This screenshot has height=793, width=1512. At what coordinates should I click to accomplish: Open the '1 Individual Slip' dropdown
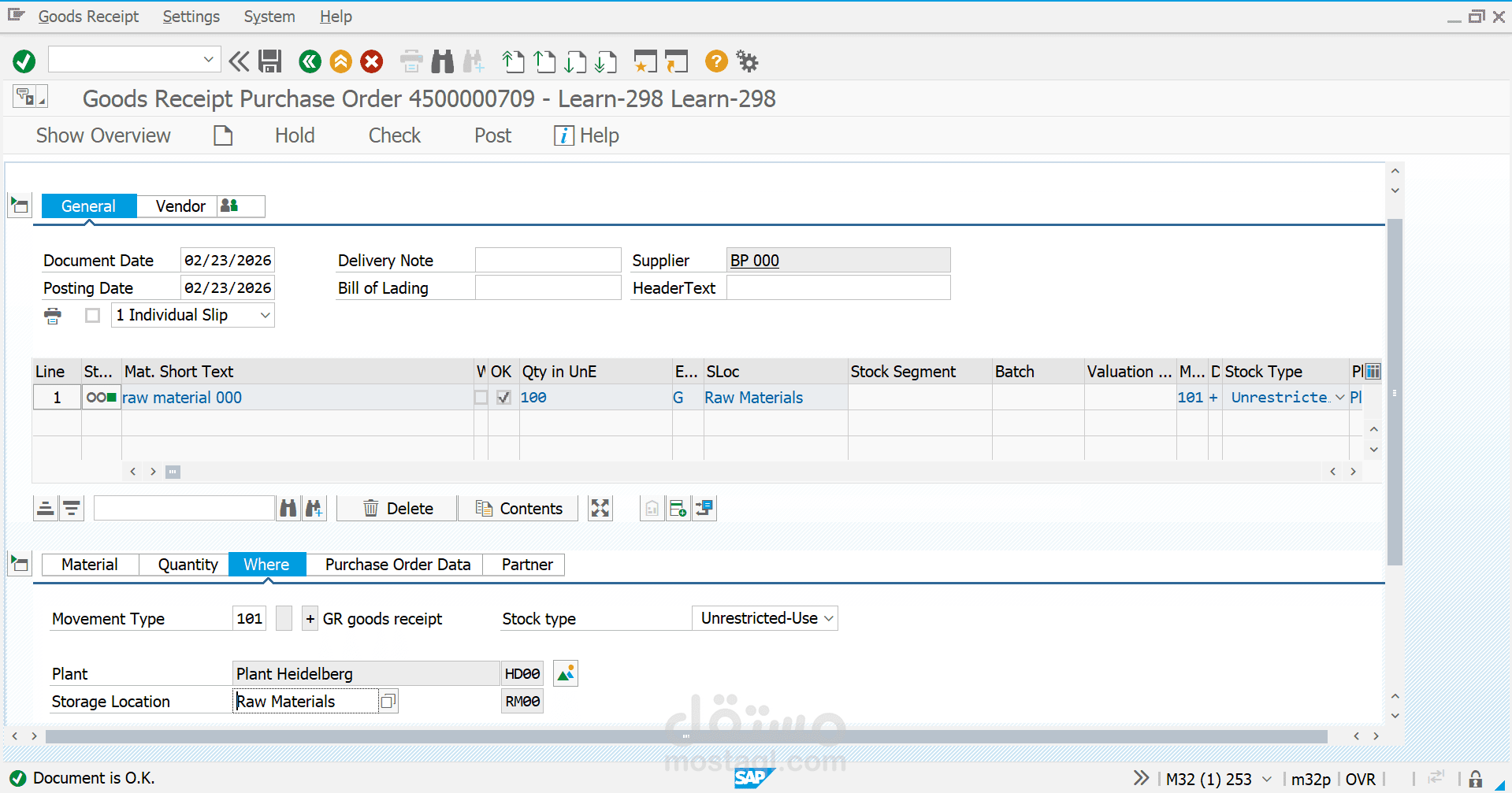[x=265, y=315]
